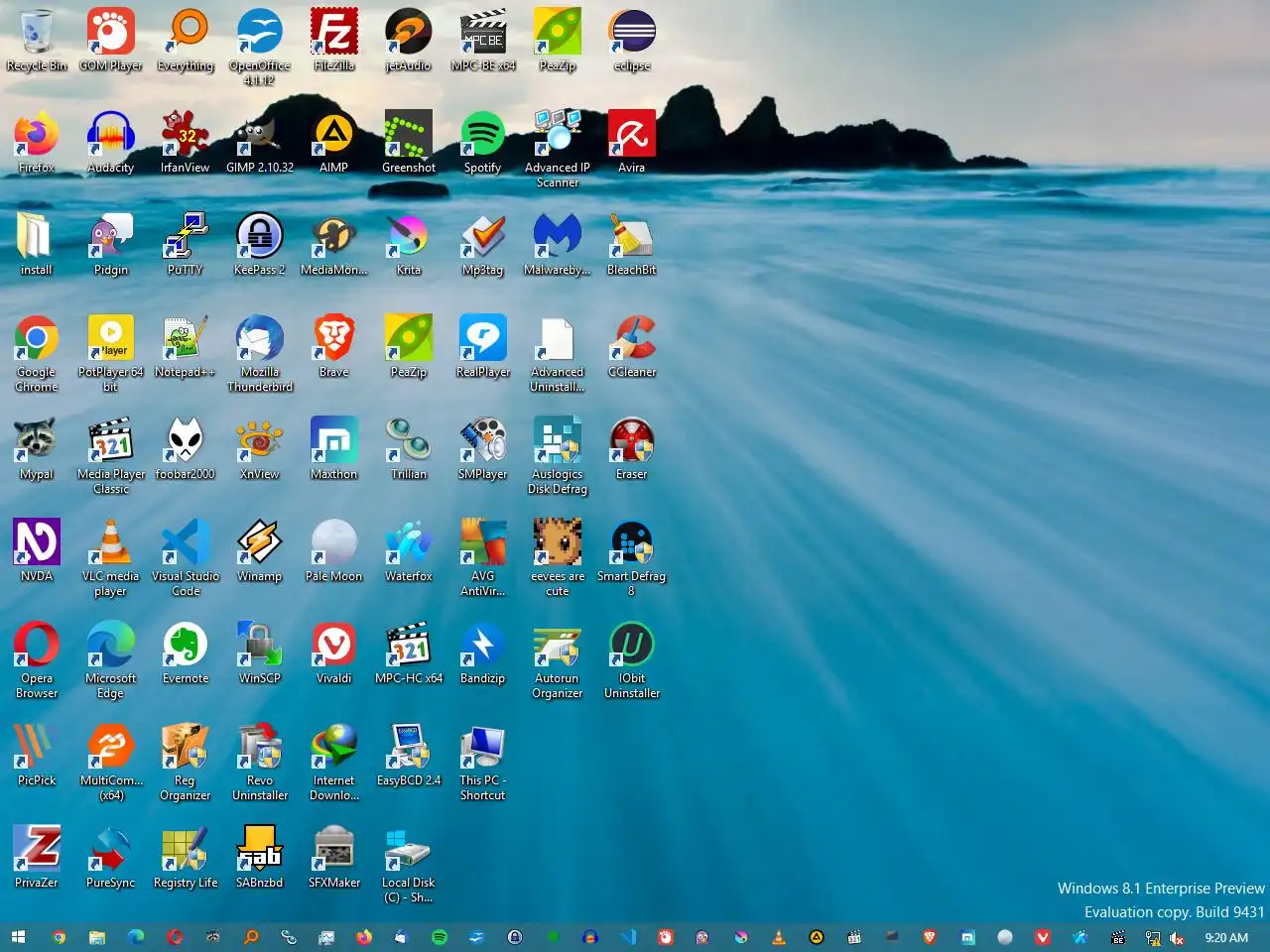Click the XnView desktop shortcut

[x=260, y=450]
